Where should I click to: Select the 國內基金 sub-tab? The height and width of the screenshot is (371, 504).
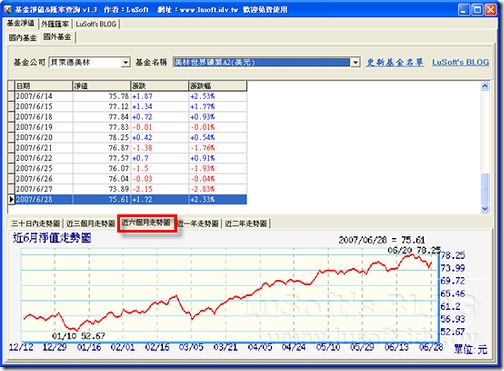click(23, 38)
